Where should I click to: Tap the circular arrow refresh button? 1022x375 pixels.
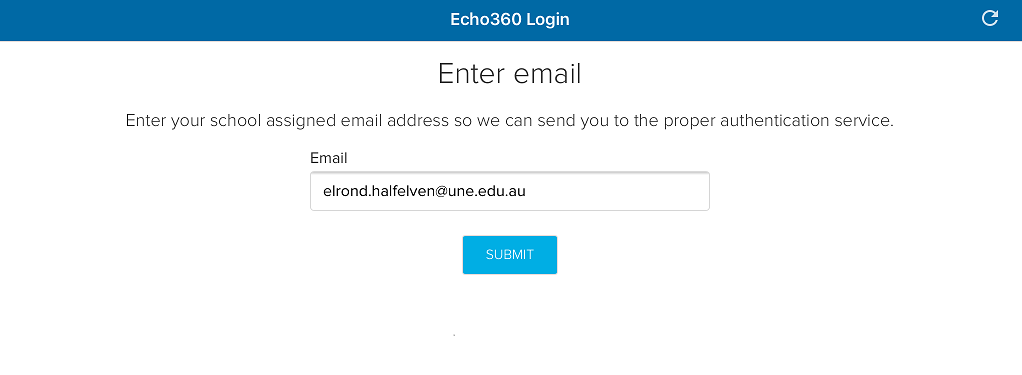[x=989, y=18]
